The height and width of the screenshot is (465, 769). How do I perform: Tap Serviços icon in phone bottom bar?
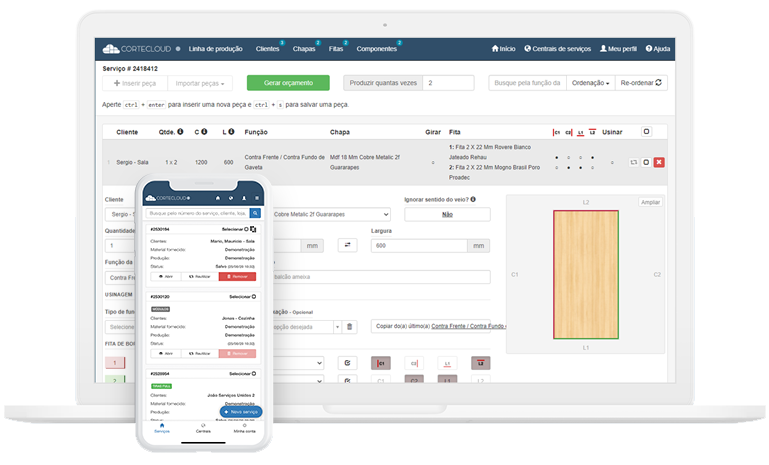click(x=162, y=427)
